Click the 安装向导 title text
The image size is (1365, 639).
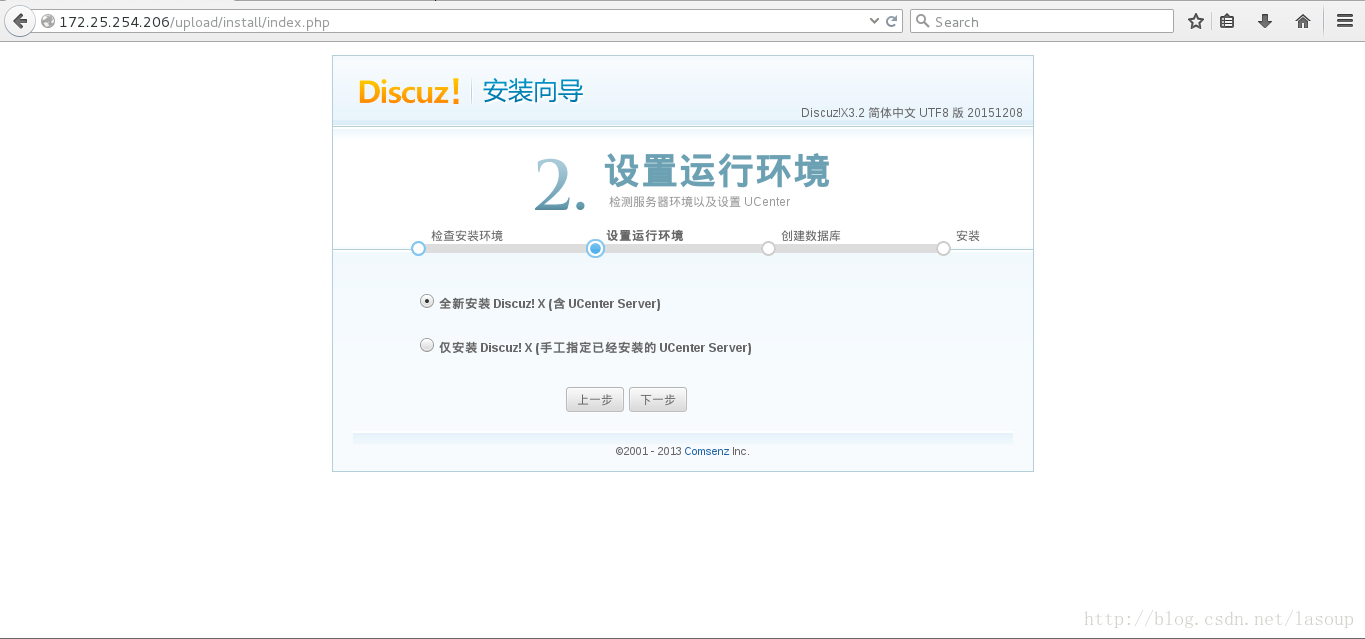tap(533, 91)
